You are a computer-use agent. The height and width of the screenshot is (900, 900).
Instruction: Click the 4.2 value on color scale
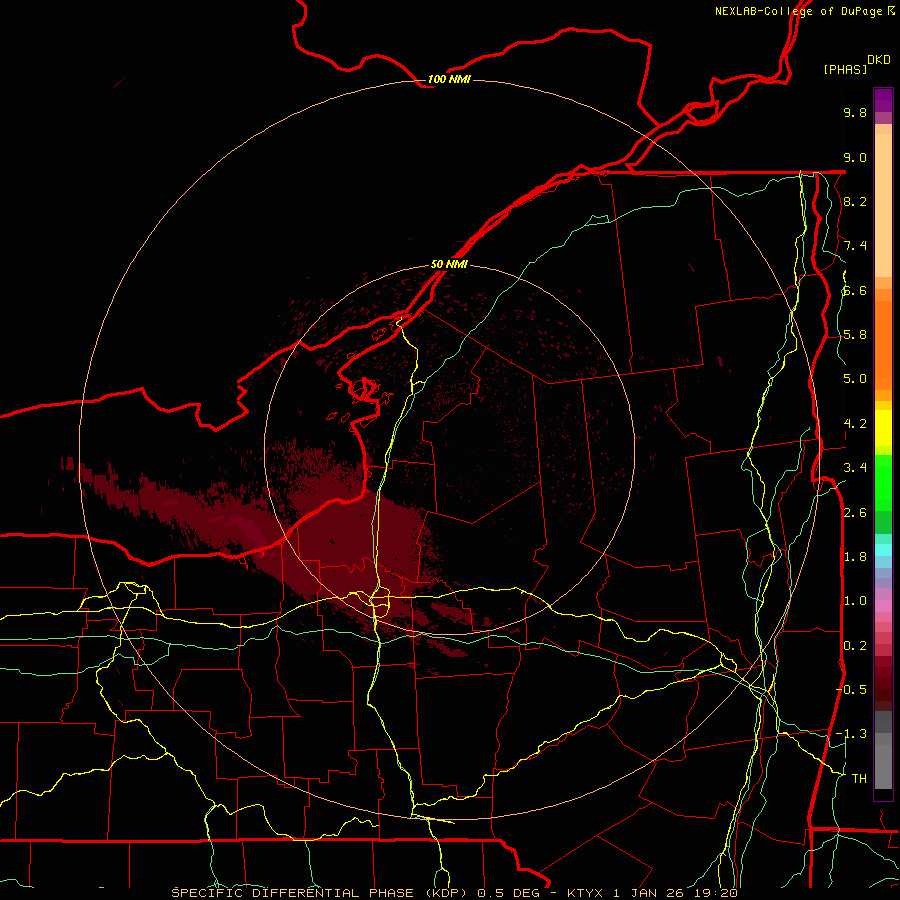click(x=855, y=424)
